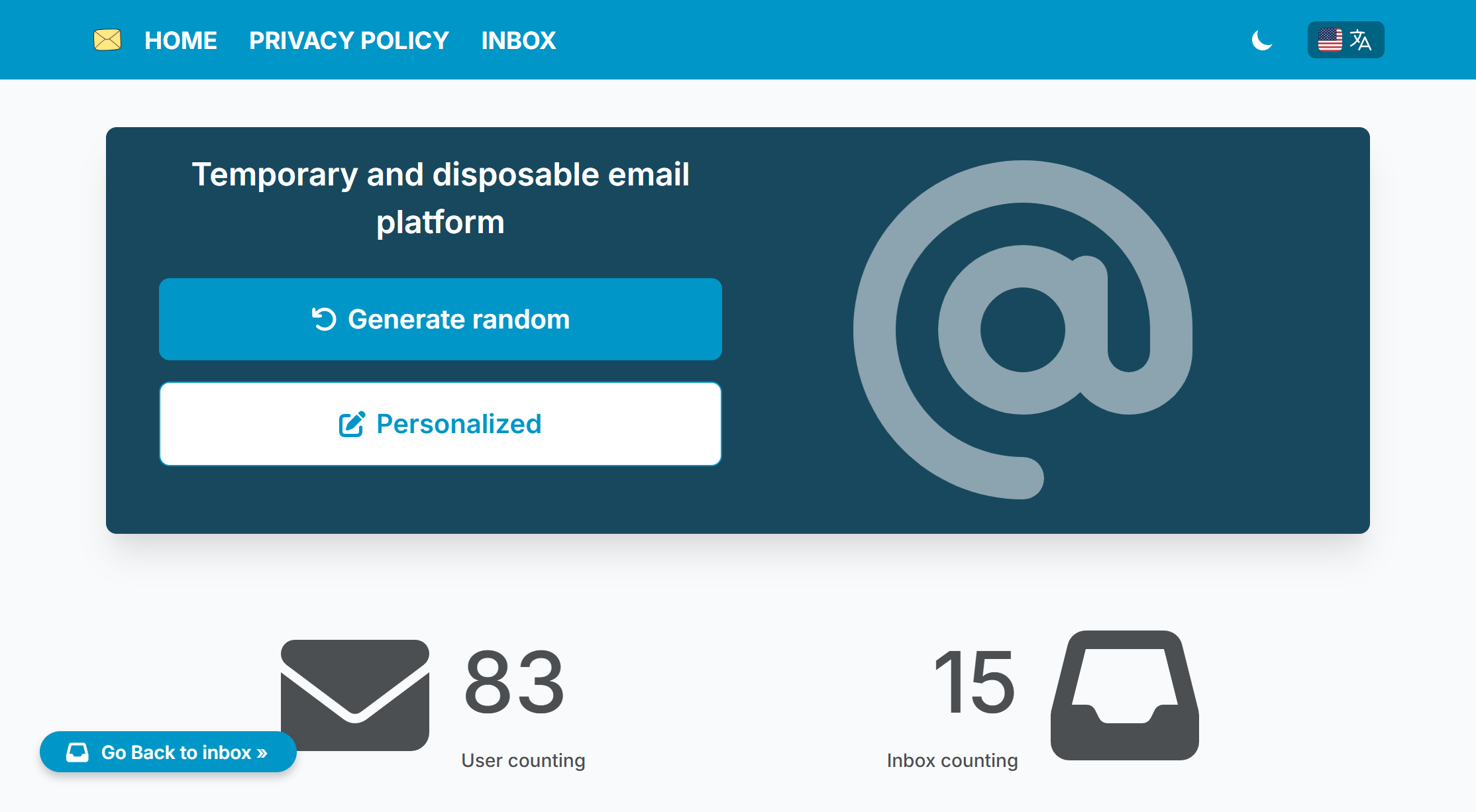This screenshot has width=1476, height=812.
Task: Click the yellow envelope logo icon
Action: point(107,40)
